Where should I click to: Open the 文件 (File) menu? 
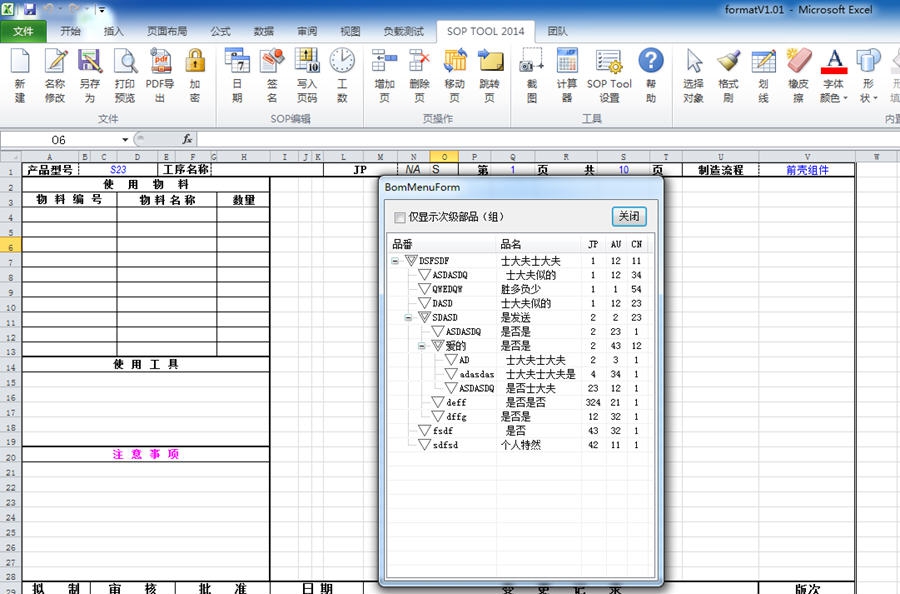24,31
